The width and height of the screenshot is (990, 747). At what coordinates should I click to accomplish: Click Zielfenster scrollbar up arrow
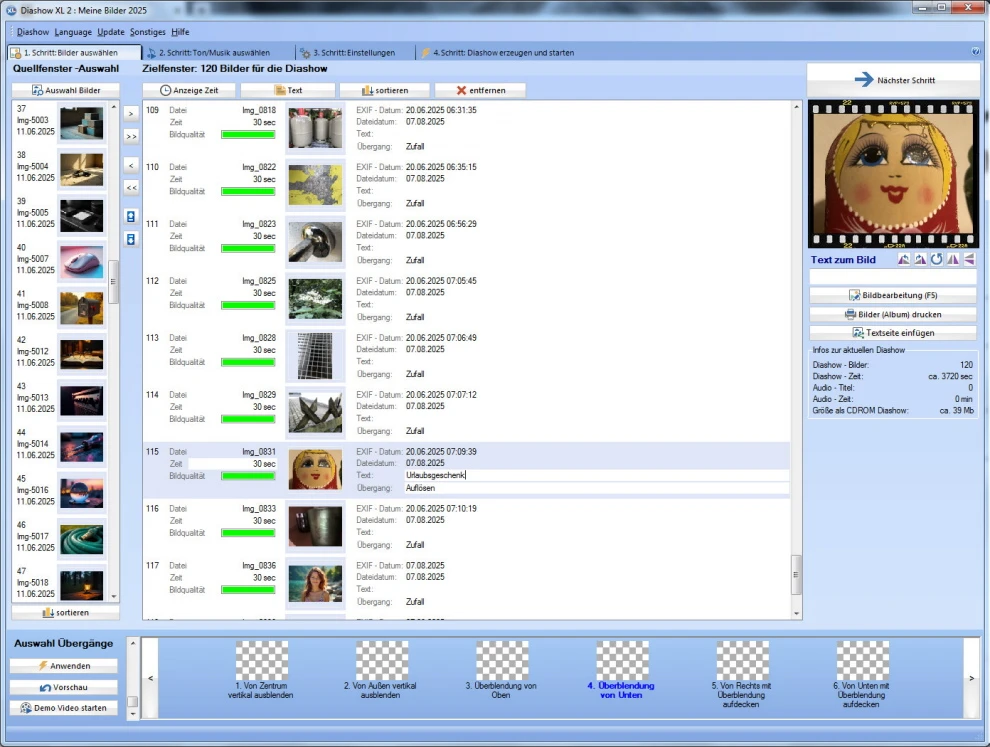(796, 107)
